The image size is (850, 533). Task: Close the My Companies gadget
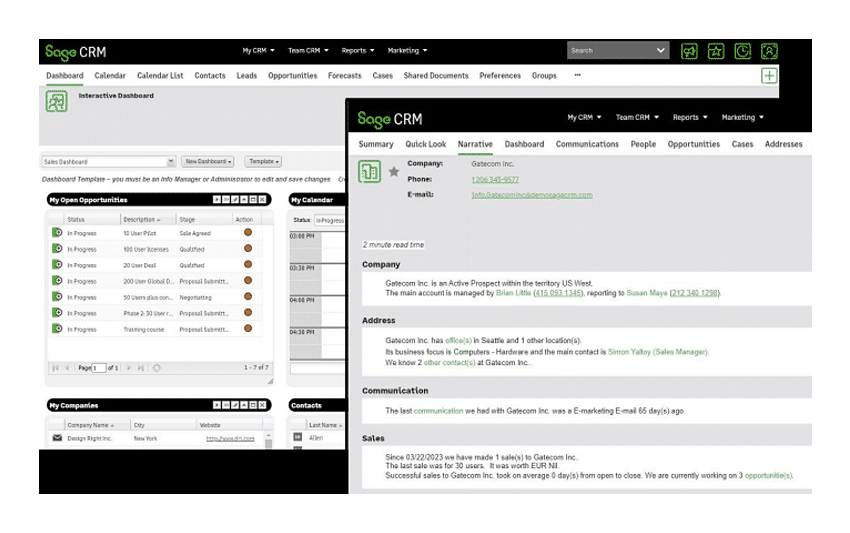coord(262,405)
